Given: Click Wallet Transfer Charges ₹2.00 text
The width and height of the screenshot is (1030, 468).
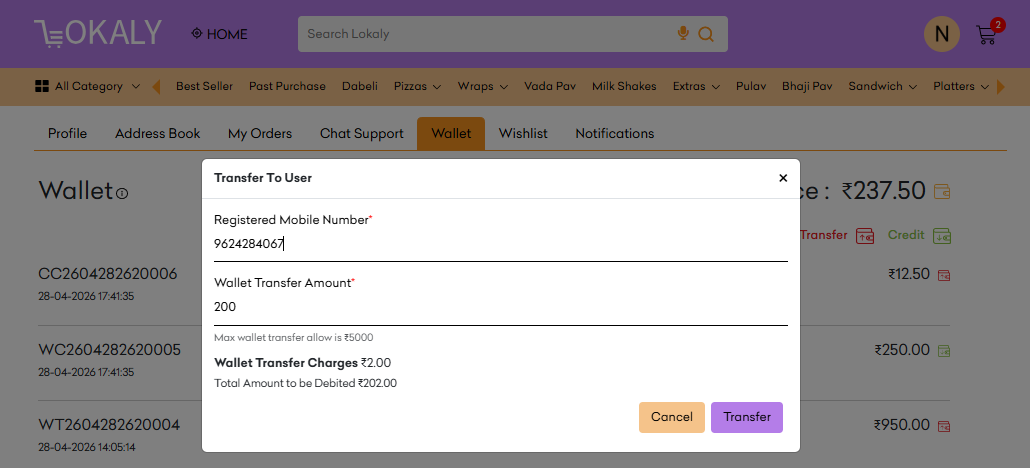Looking at the screenshot, I should (303, 363).
